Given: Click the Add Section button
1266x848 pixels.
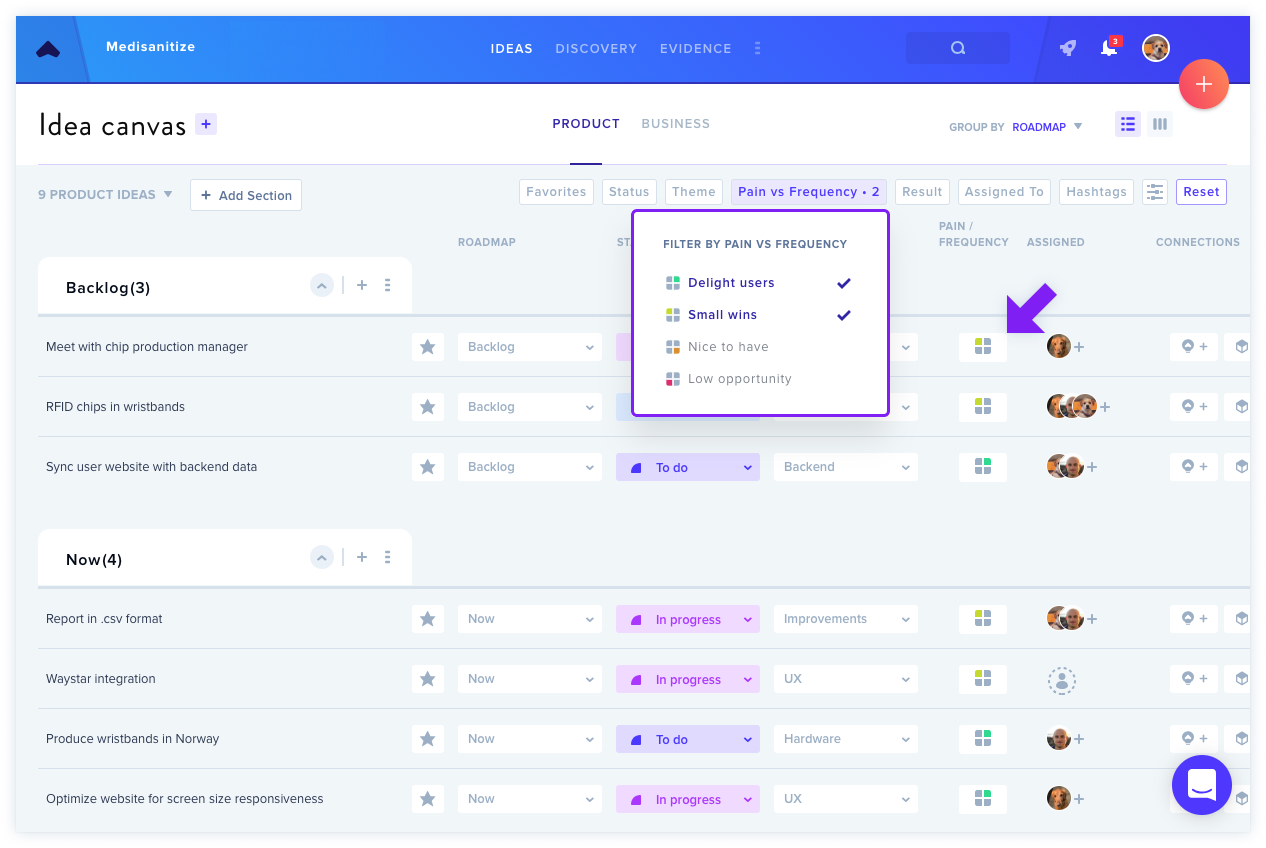Looking at the screenshot, I should point(246,195).
